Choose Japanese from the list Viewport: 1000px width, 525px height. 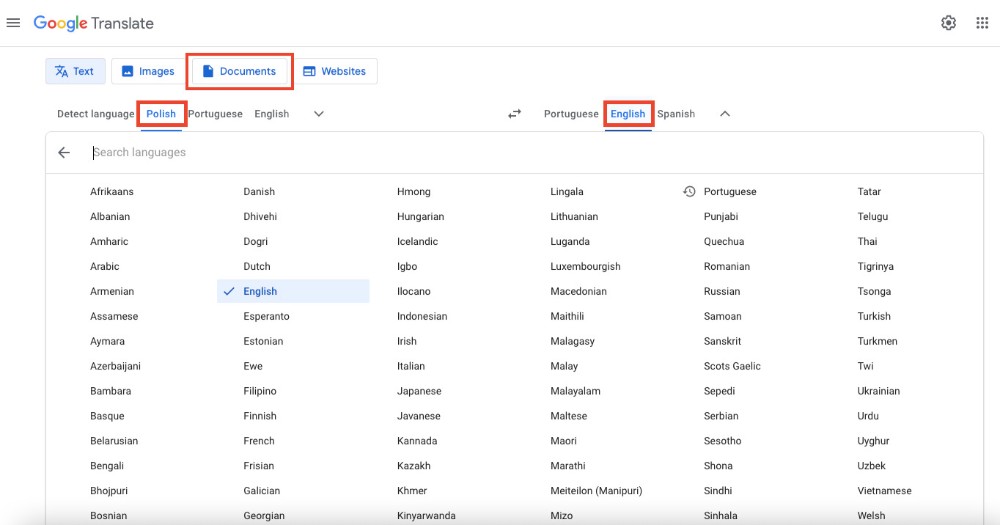point(419,391)
